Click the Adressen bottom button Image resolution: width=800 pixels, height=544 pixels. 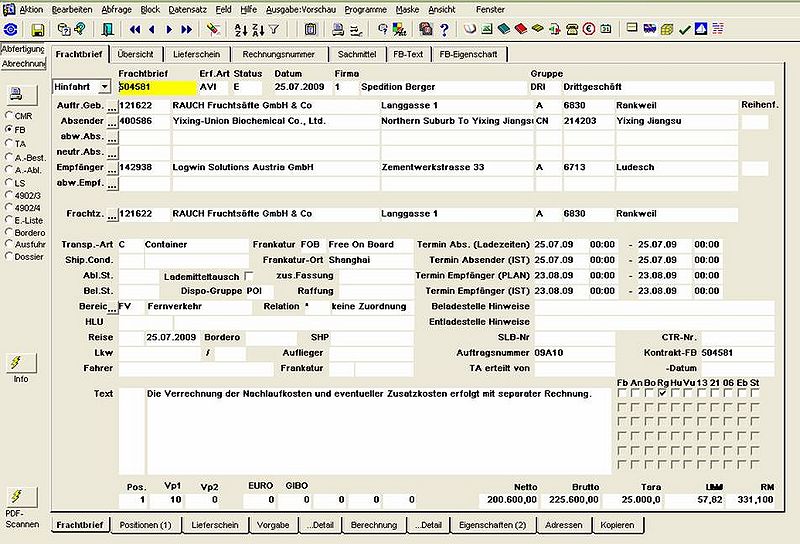coord(563,525)
